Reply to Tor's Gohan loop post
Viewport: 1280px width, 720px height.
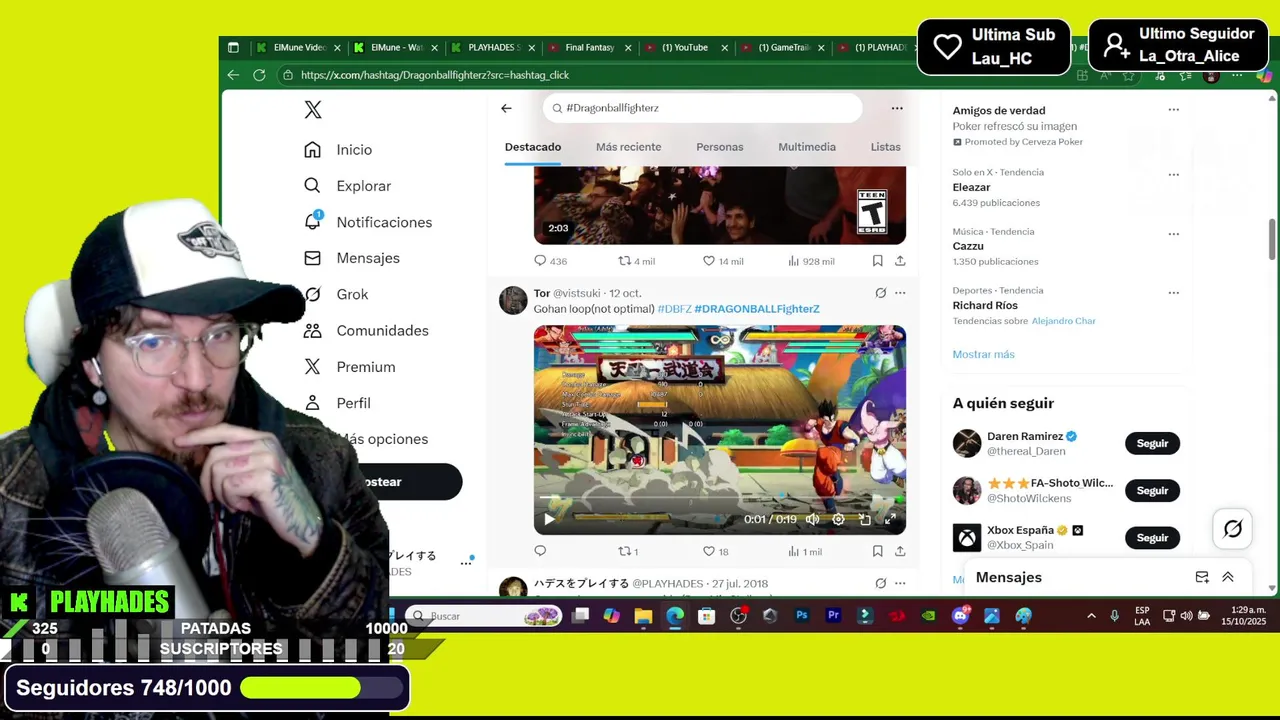540,551
